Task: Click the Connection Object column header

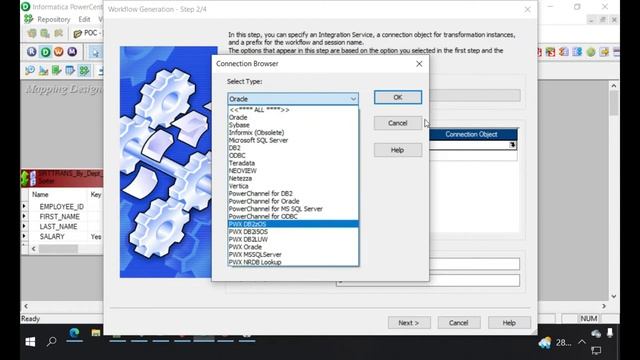Action: pos(471,134)
